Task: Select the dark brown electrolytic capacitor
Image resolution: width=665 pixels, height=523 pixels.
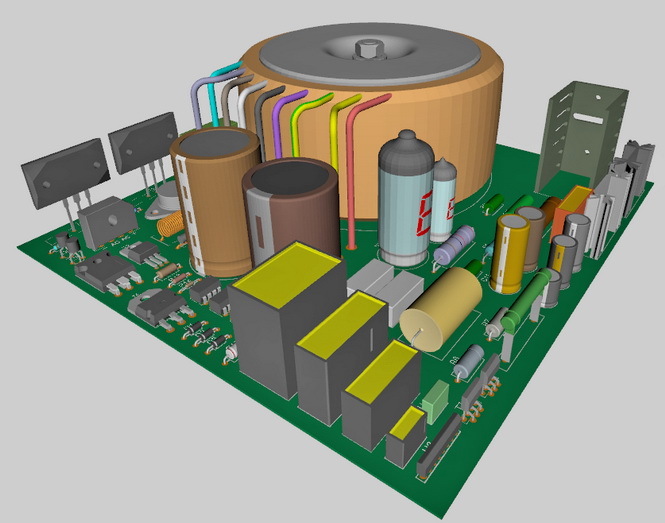Action: [x=291, y=210]
